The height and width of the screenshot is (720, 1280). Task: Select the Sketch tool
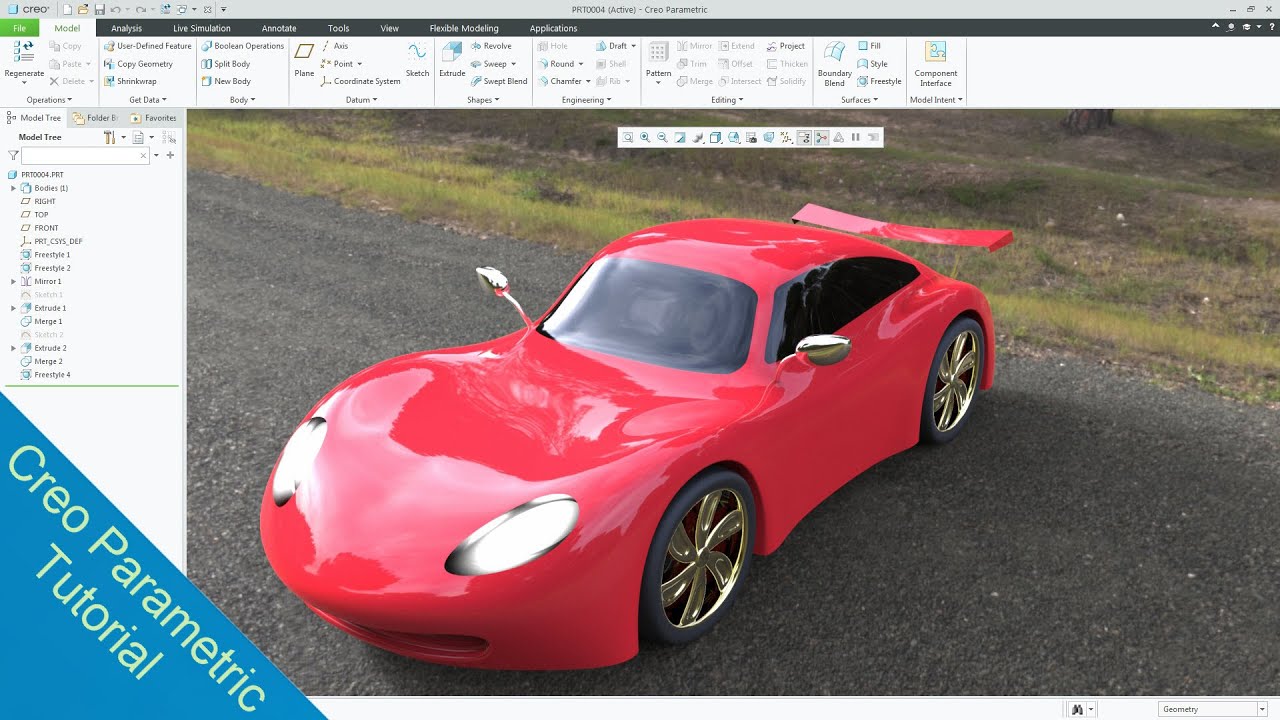tap(417, 59)
